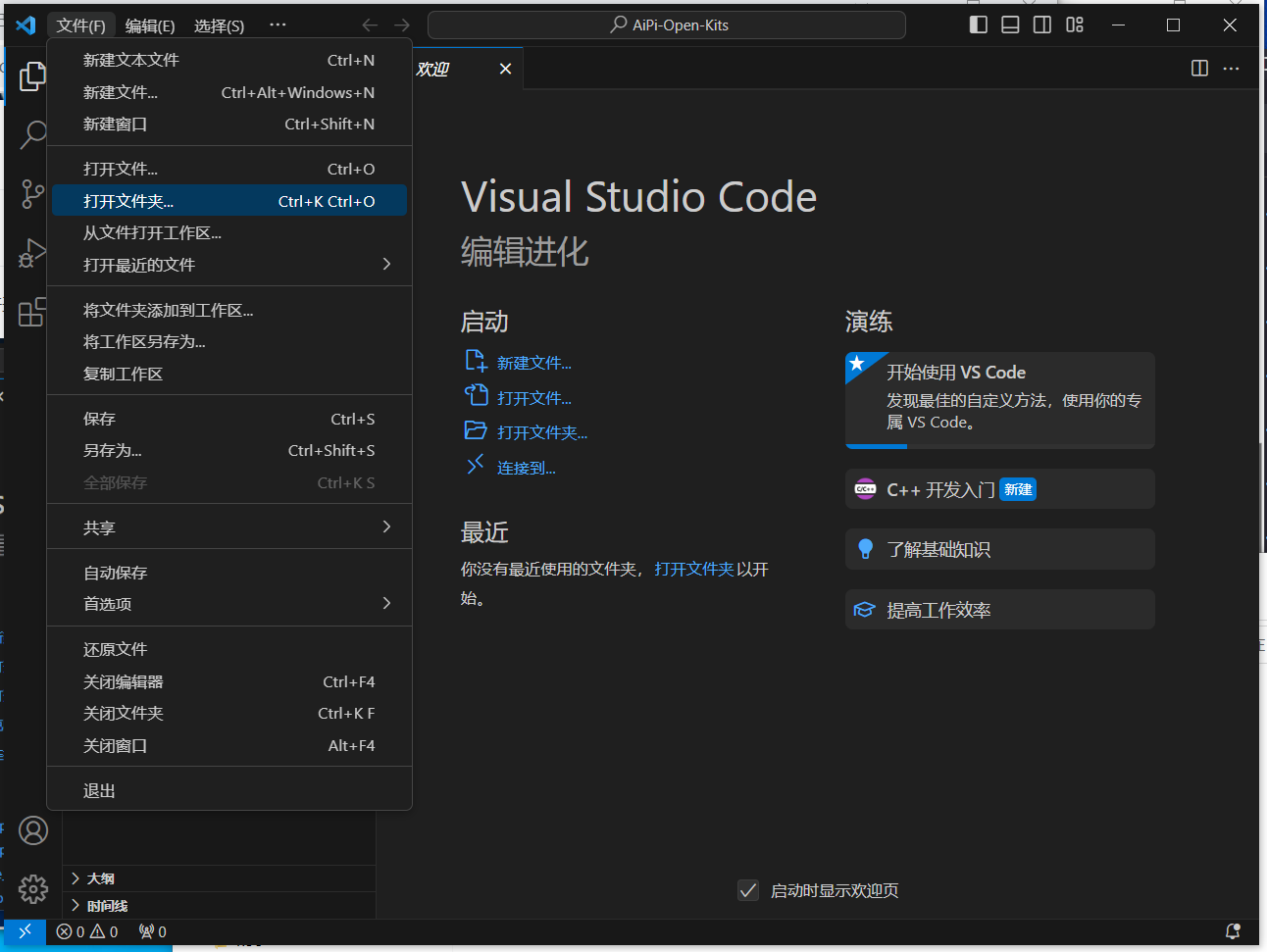Open the 了解基础知识 walkthrough

pyautogui.click(x=999, y=549)
